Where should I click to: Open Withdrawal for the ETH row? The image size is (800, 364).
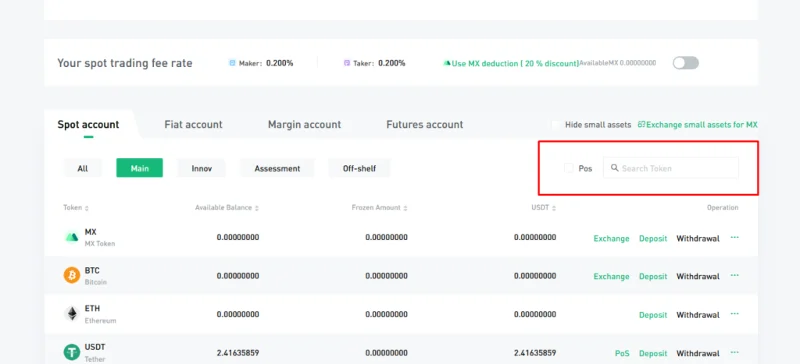click(698, 315)
